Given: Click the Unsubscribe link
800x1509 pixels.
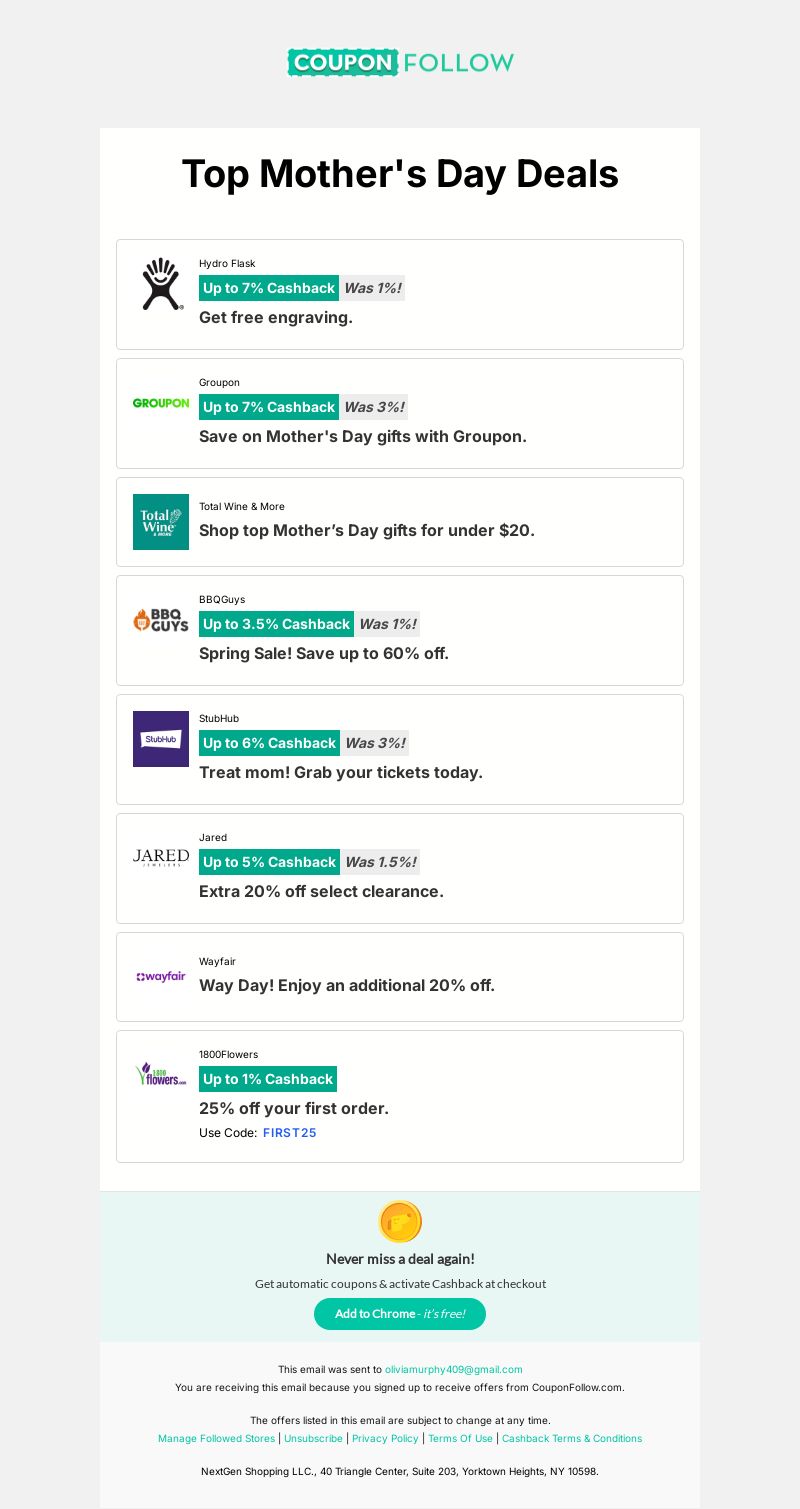Looking at the screenshot, I should point(313,1439).
